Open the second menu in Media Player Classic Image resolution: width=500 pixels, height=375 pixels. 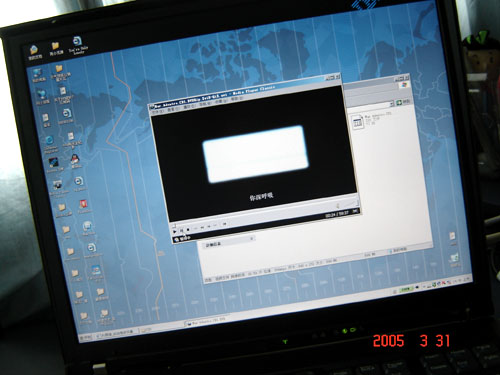point(173,110)
